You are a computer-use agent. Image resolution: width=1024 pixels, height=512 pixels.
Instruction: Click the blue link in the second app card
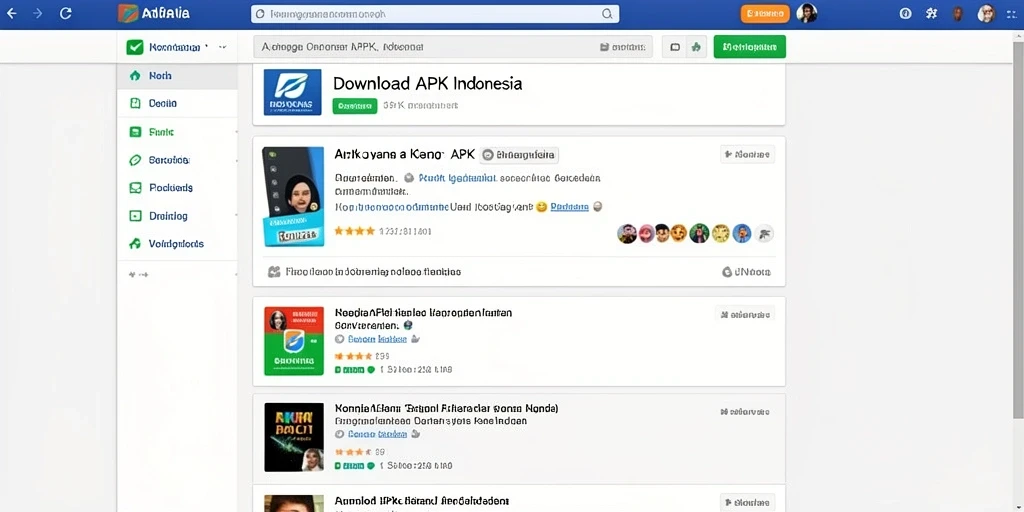(x=377, y=340)
